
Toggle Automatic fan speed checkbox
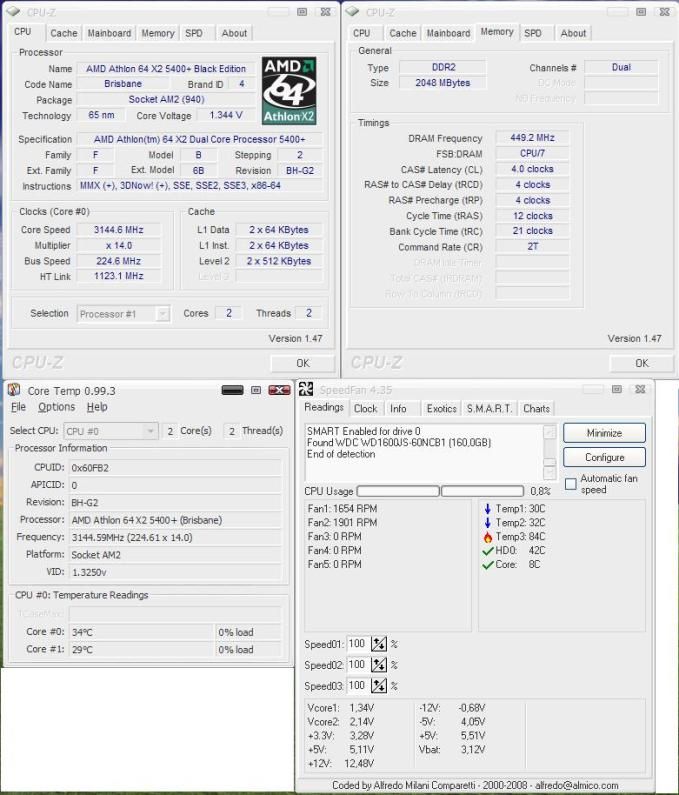pyautogui.click(x=570, y=484)
